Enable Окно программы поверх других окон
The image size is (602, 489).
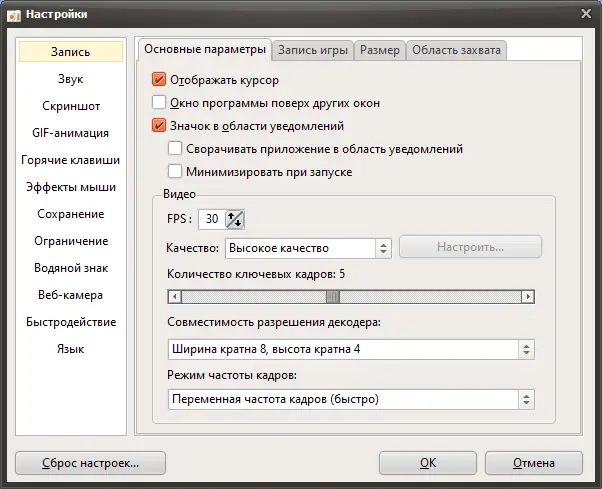(158, 103)
